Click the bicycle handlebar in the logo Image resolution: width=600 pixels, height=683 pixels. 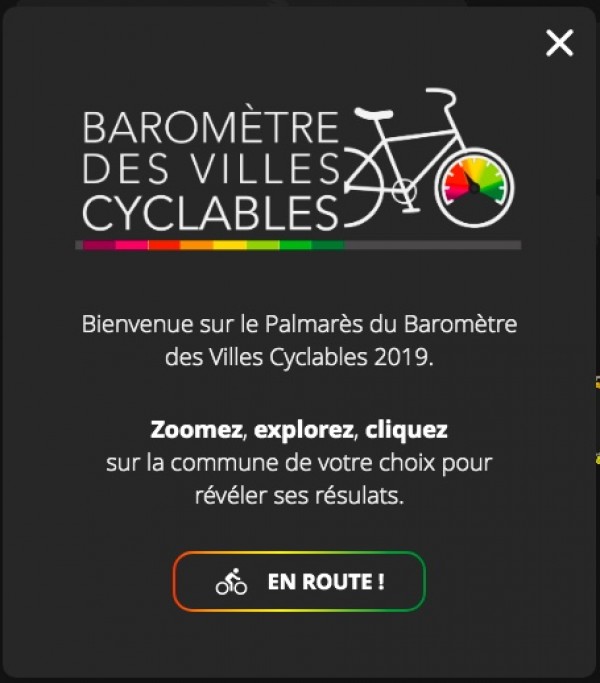tap(441, 98)
